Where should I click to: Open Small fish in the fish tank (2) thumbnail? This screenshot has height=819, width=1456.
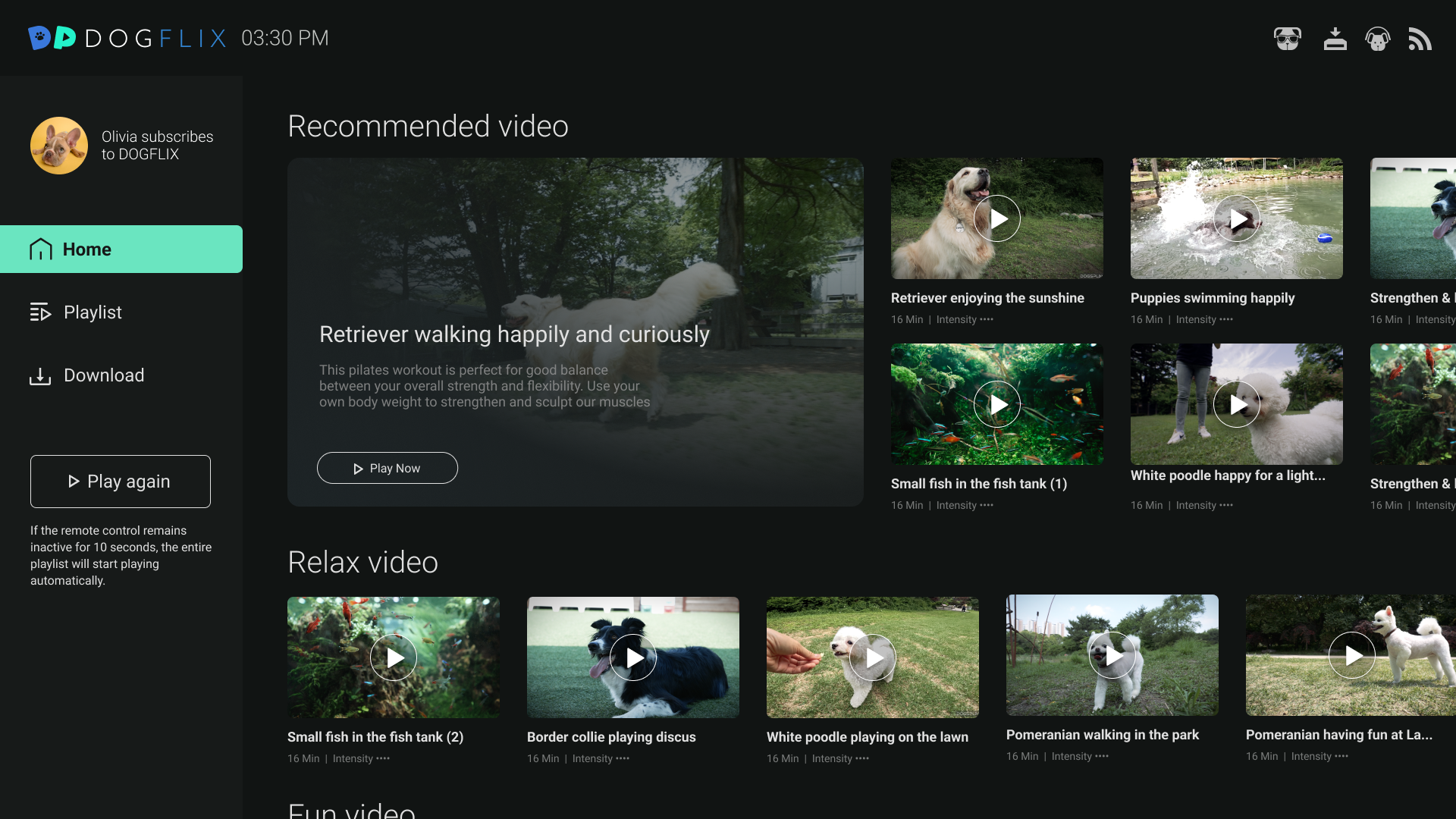[394, 657]
